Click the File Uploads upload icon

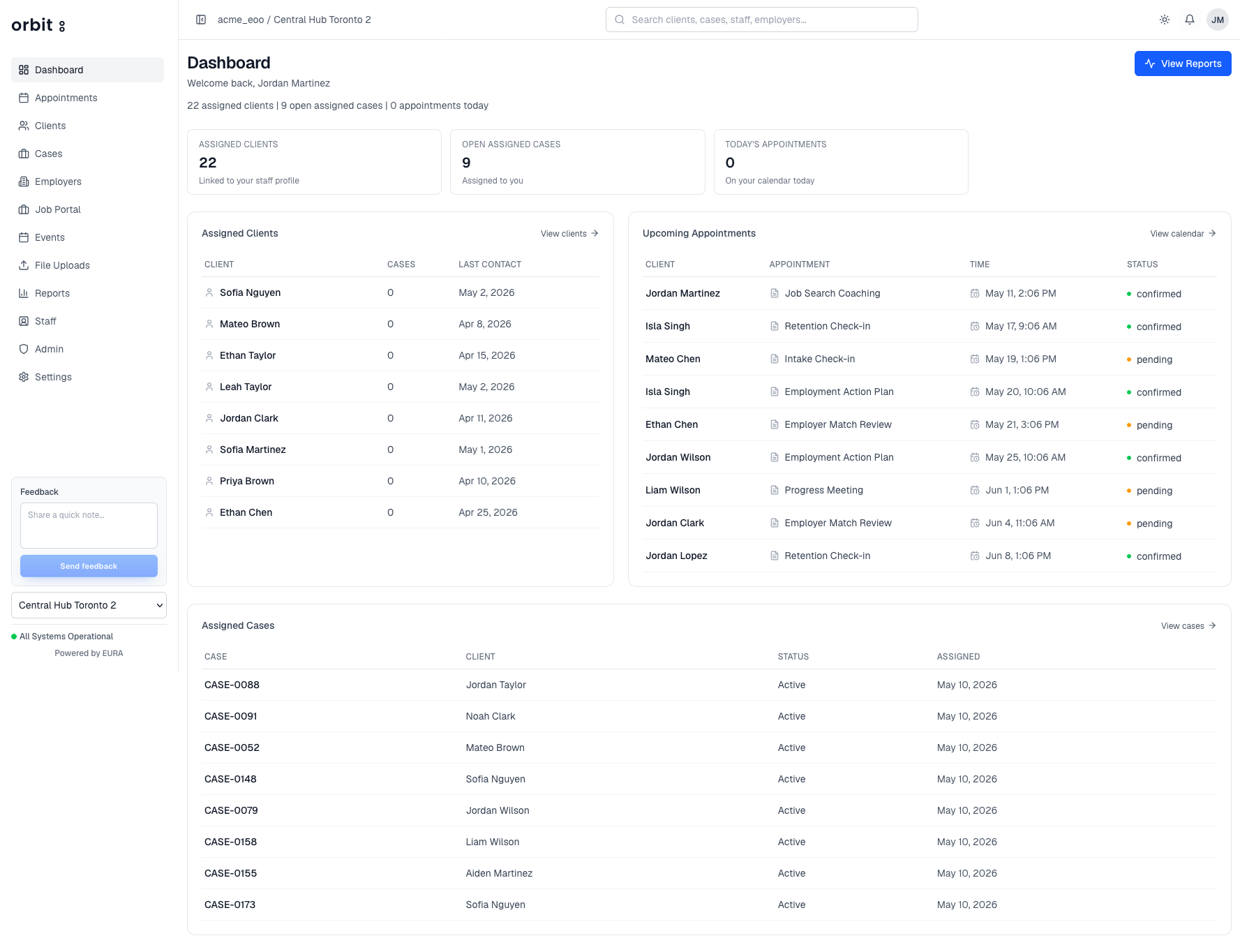click(x=24, y=265)
